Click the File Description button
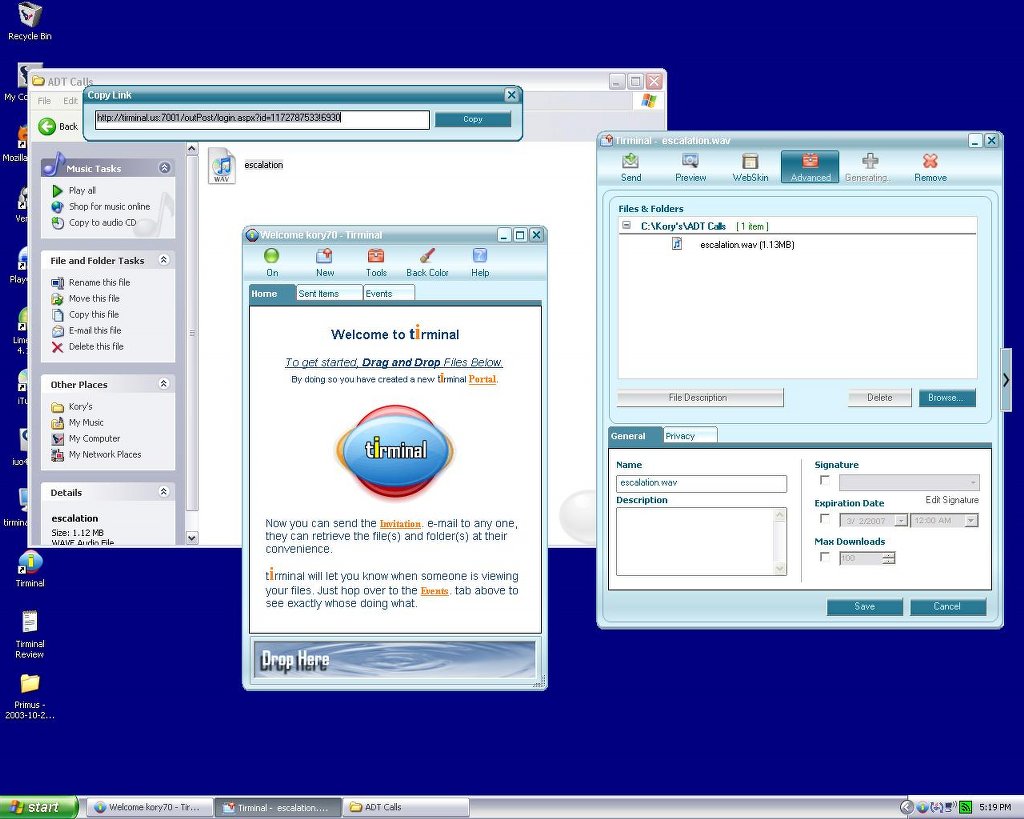1024x819 pixels. [x=699, y=398]
